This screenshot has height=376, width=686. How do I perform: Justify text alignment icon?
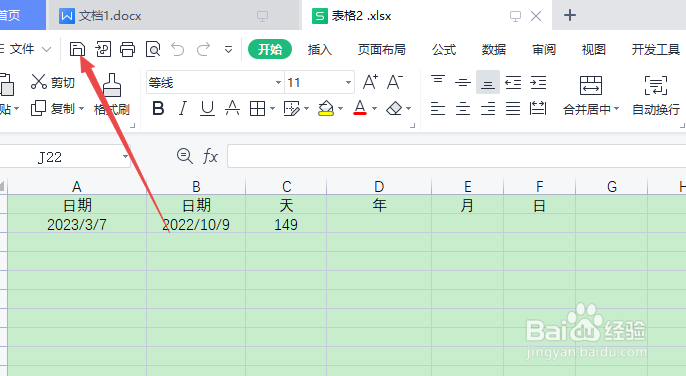tap(513, 108)
